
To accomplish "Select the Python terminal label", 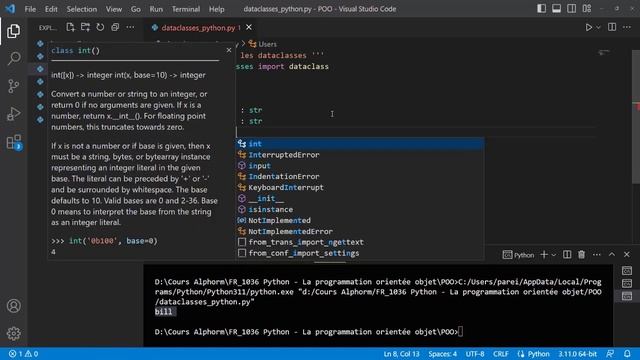I will point(518,255).
